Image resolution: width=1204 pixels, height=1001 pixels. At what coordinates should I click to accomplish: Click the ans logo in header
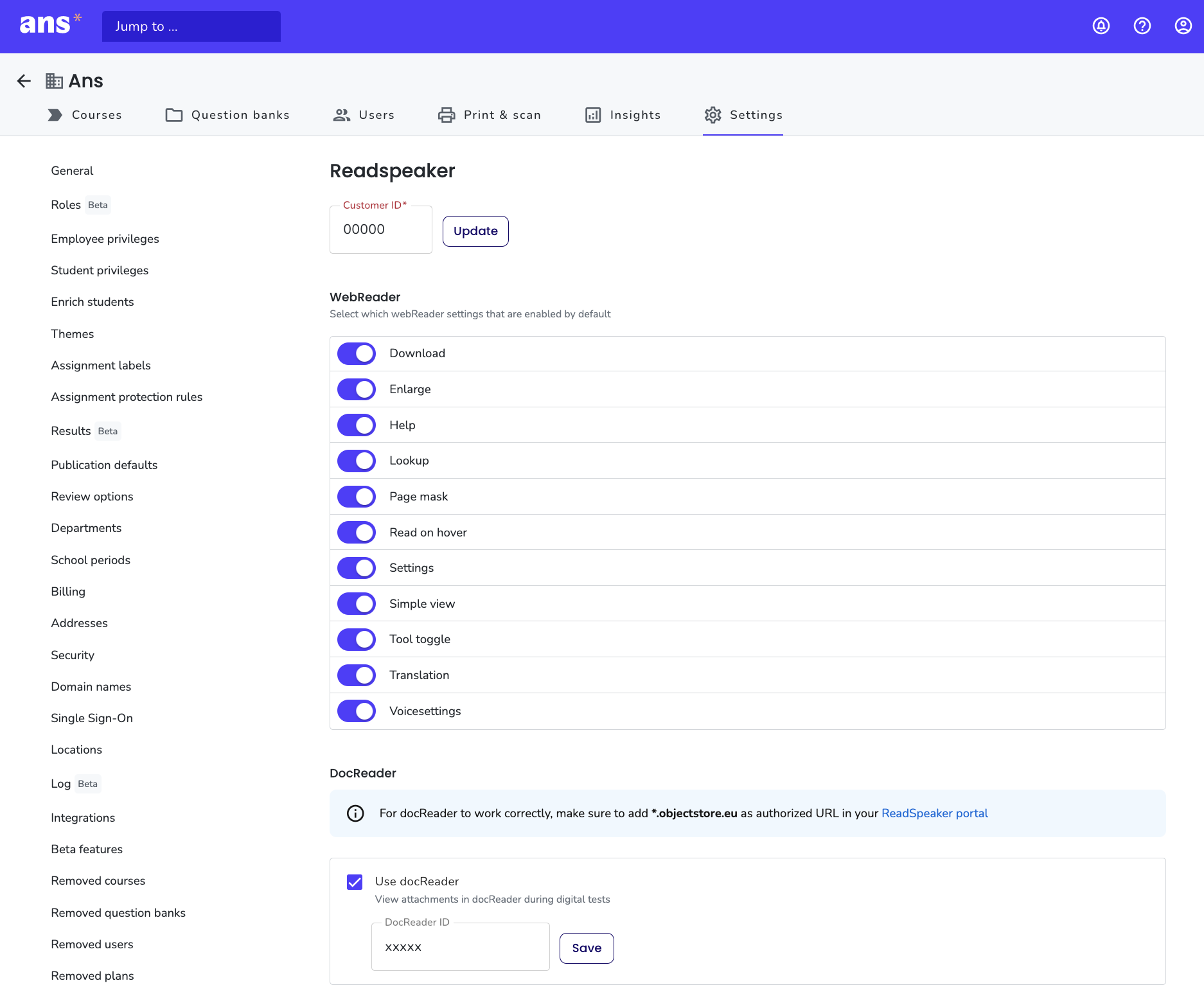tap(51, 24)
